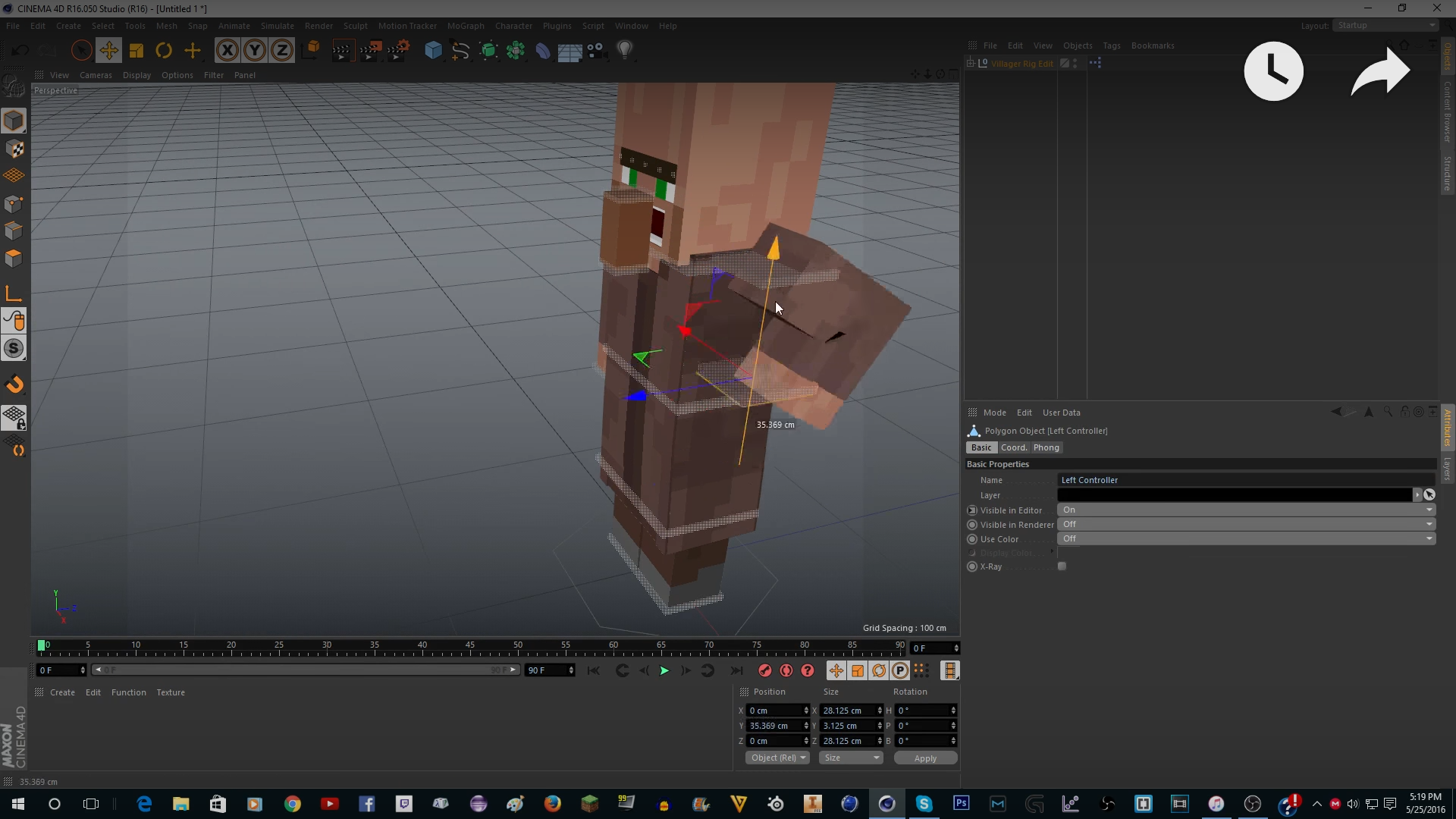Image resolution: width=1456 pixels, height=819 pixels.
Task: Enable Axis mode
Action: tap(14, 293)
